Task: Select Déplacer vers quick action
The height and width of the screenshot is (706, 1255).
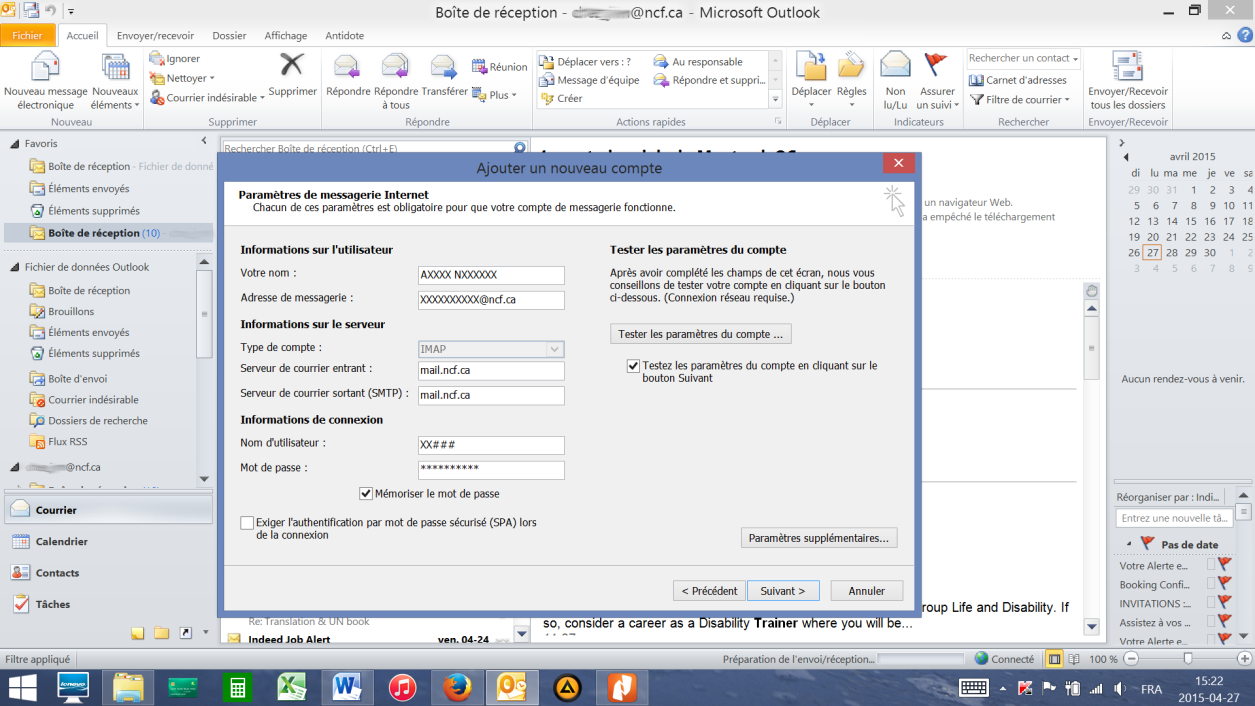Action: [585, 62]
